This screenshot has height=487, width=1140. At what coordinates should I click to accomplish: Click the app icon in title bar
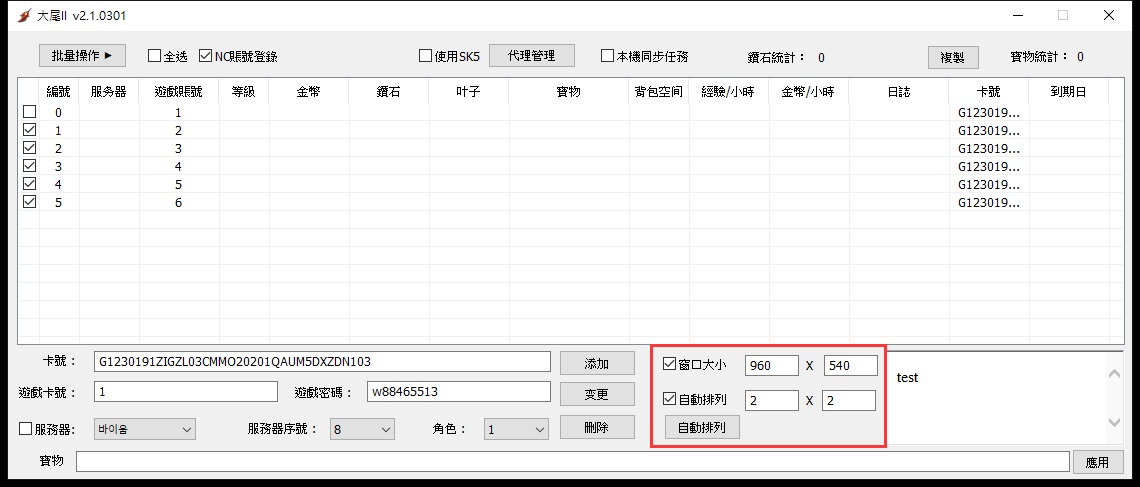point(24,16)
